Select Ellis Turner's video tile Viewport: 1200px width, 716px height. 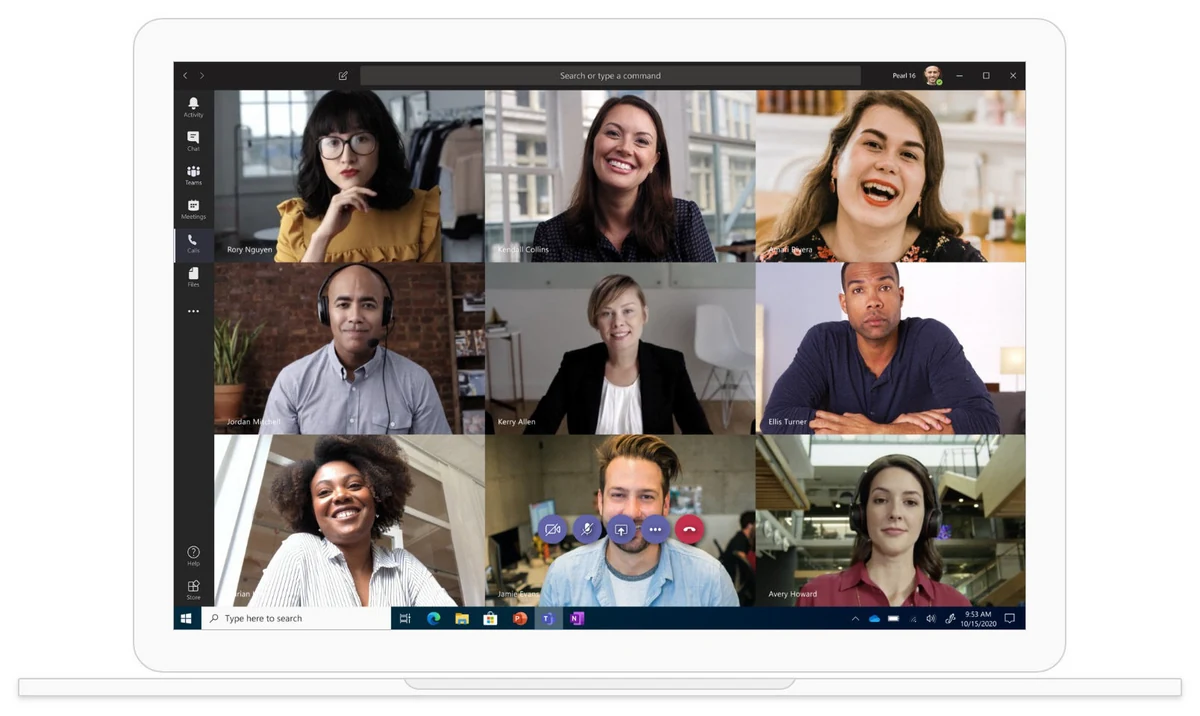(891, 348)
